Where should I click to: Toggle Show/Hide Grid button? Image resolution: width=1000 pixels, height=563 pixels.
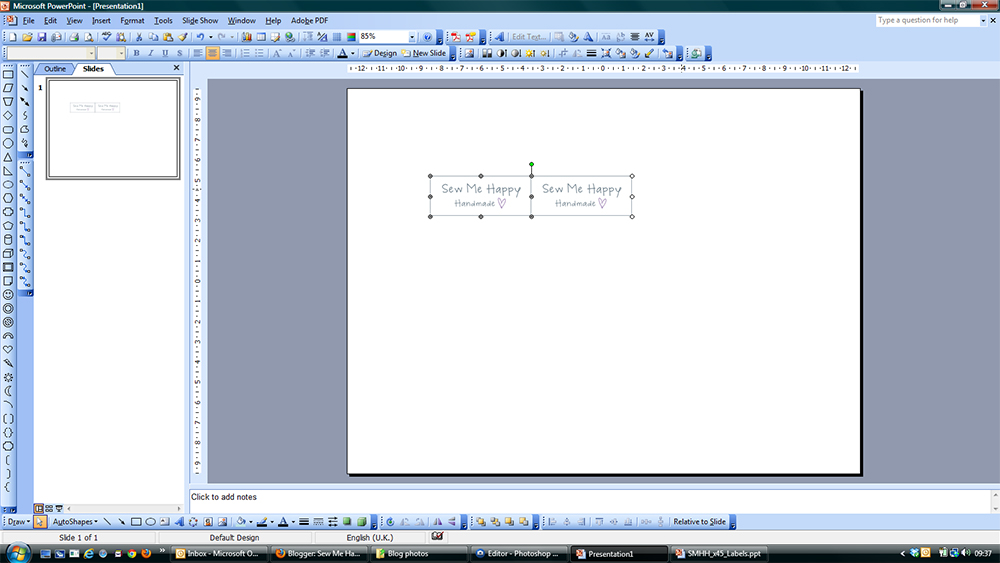337,37
